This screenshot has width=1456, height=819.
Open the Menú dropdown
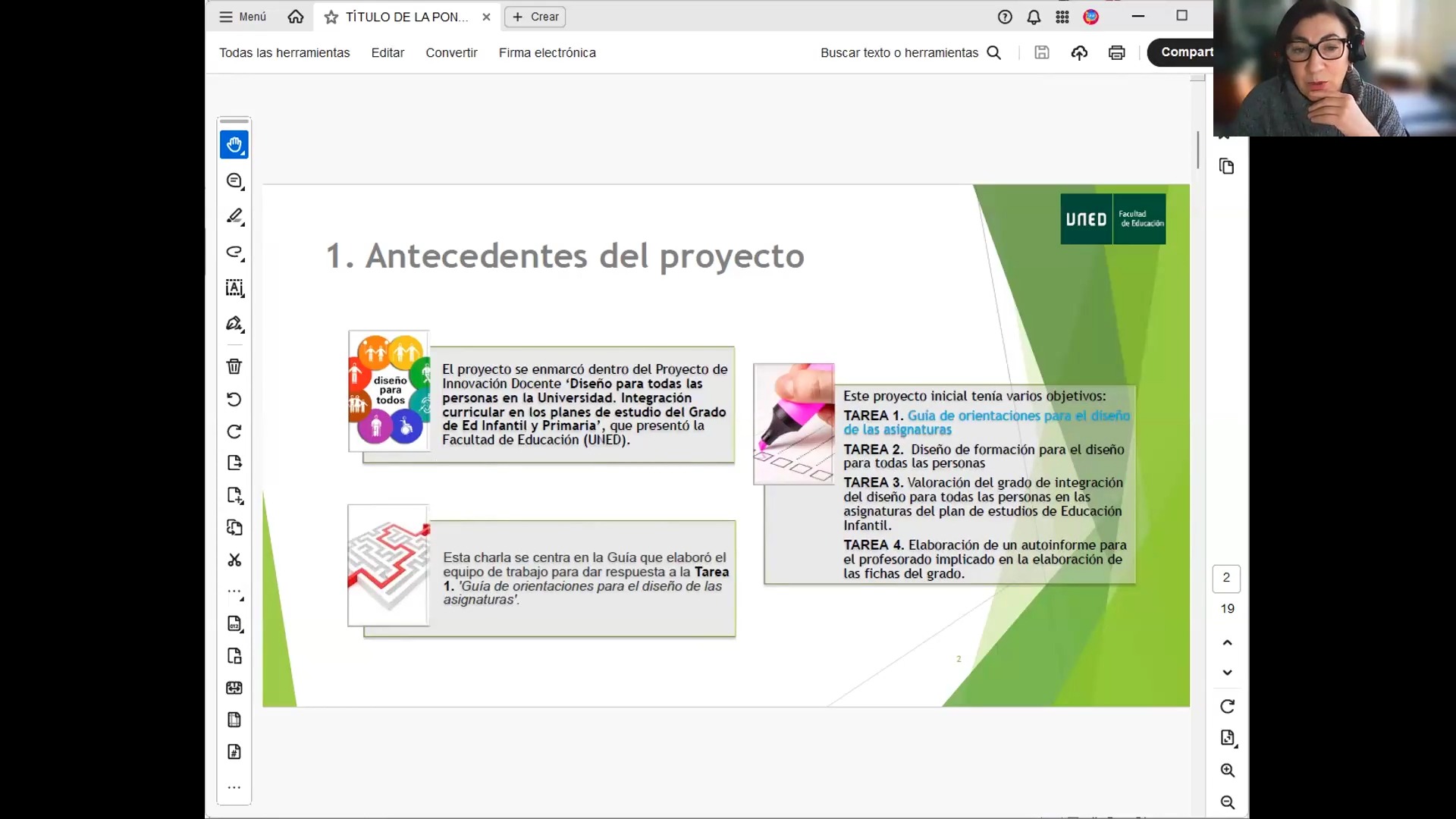click(x=241, y=17)
